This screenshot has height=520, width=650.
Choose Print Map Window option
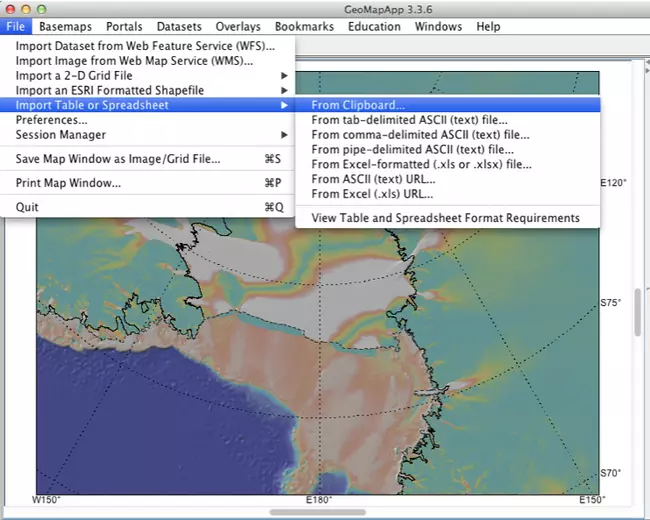coord(68,183)
